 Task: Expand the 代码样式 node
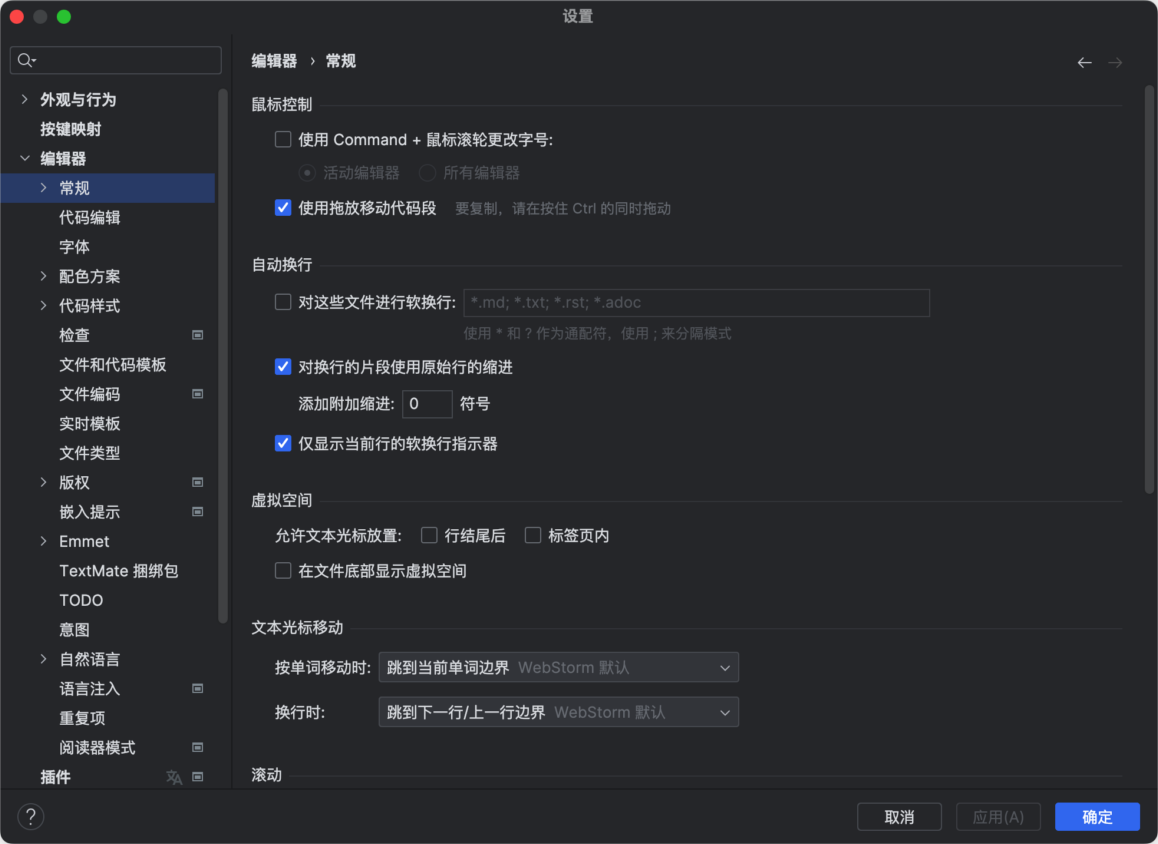click(44, 306)
